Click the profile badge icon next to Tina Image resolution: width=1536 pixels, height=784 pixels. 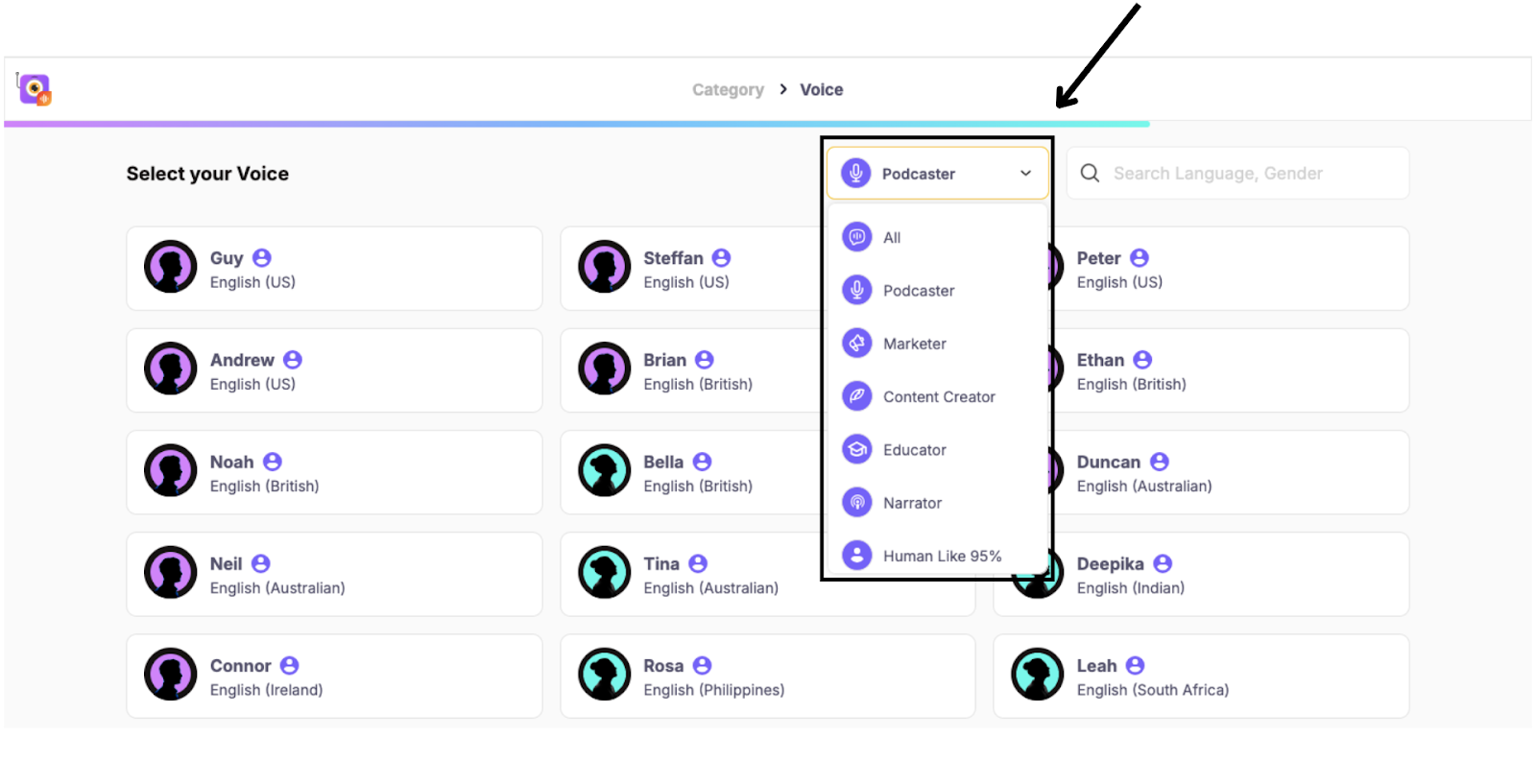pyautogui.click(x=698, y=563)
